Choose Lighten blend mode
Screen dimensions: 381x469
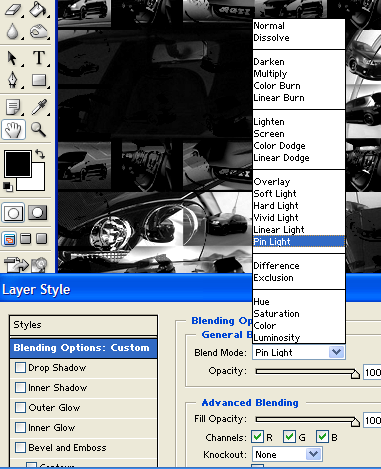299,122
